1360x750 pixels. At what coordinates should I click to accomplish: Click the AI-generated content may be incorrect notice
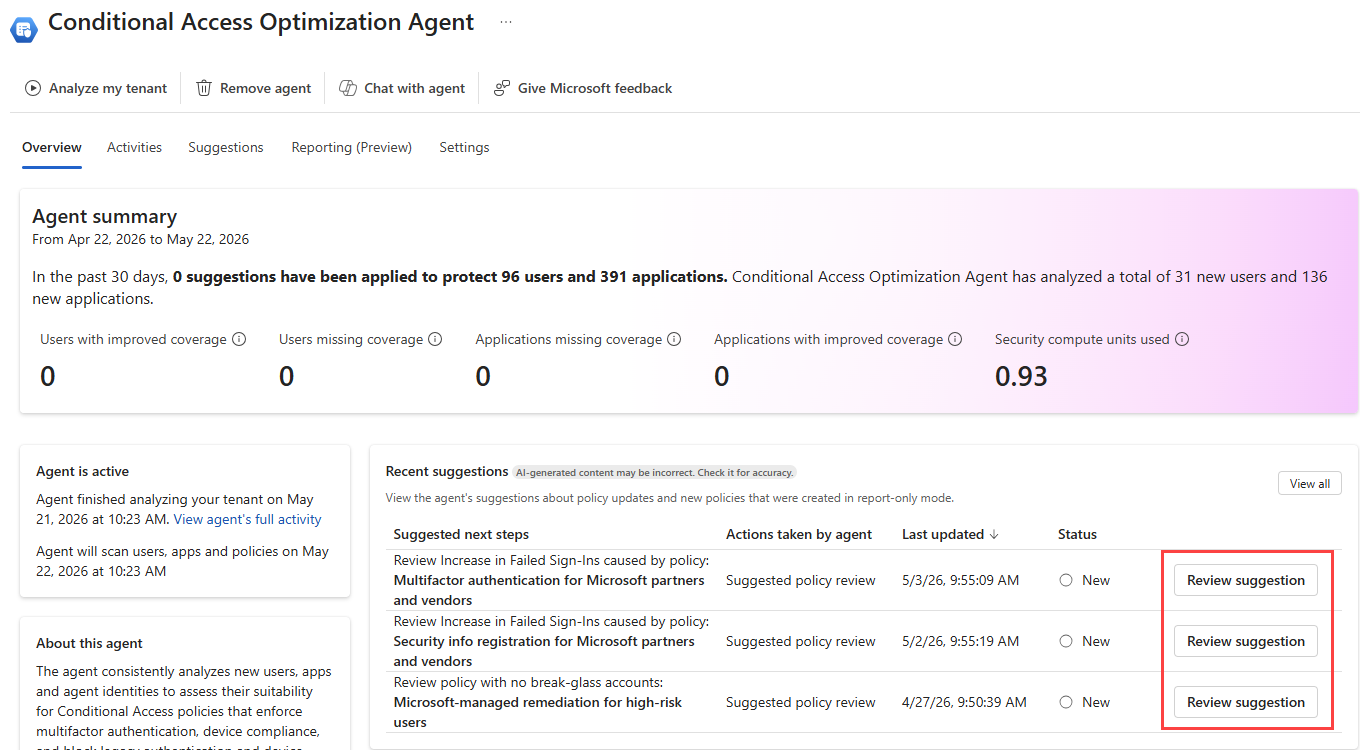[x=655, y=472]
